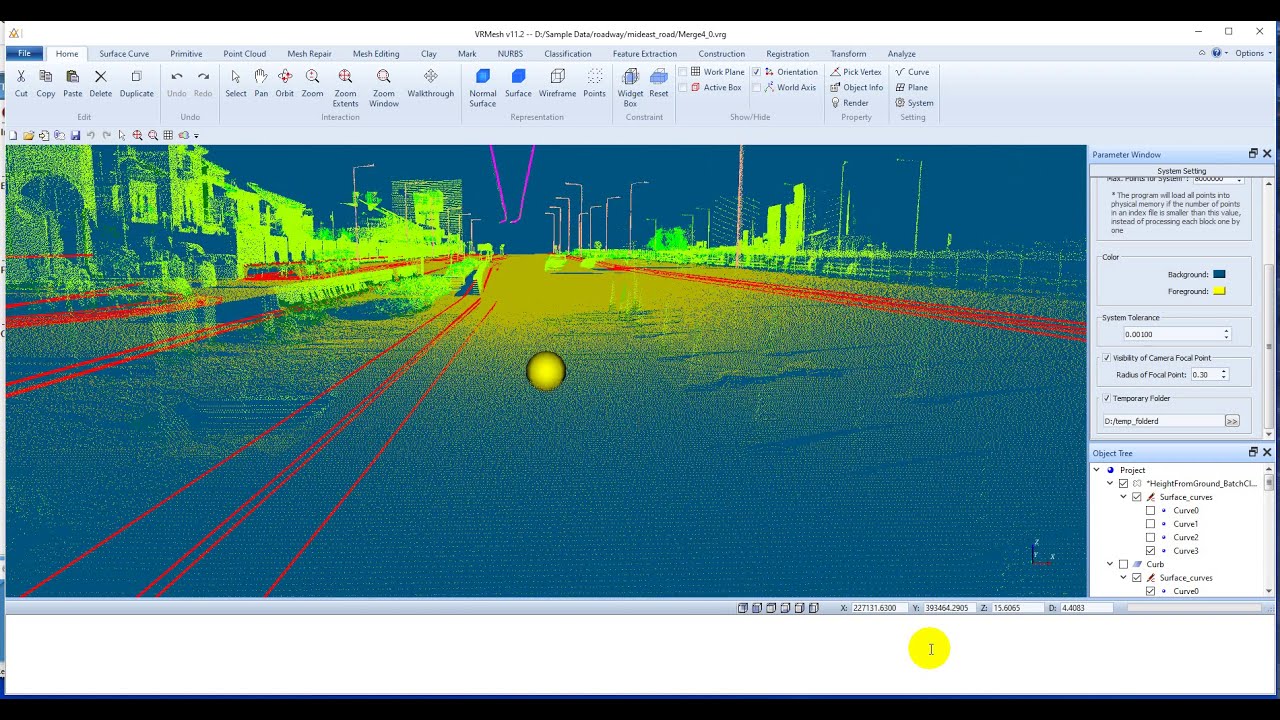
Task: Check the Curve1 visibility box
Action: coord(1150,524)
